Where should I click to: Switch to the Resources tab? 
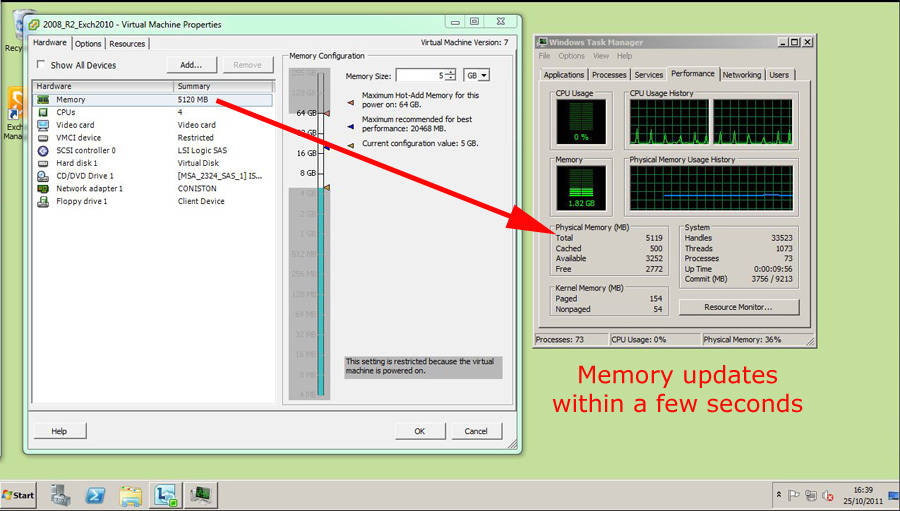point(127,44)
